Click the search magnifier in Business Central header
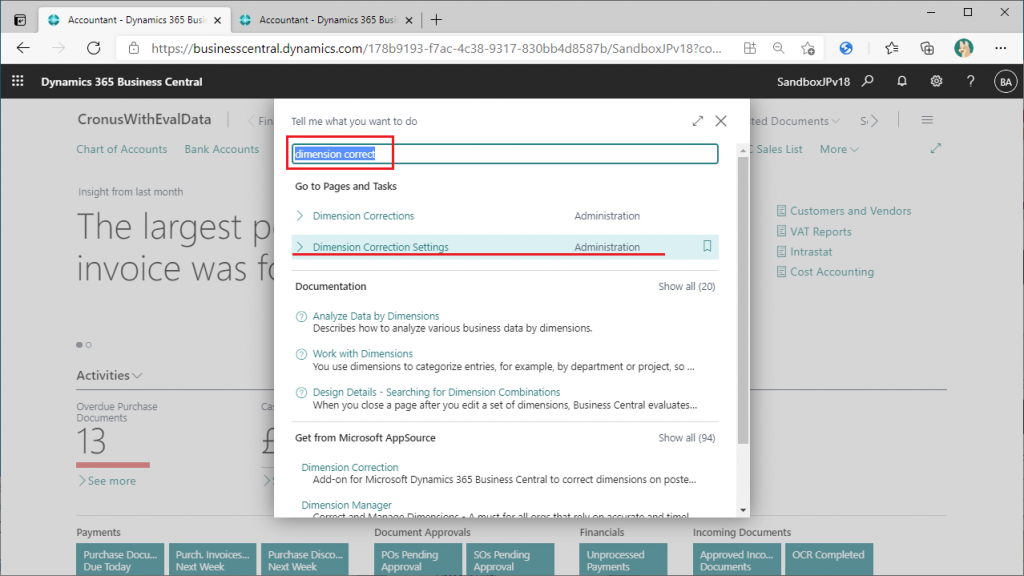This screenshot has height=576, width=1024. point(867,81)
